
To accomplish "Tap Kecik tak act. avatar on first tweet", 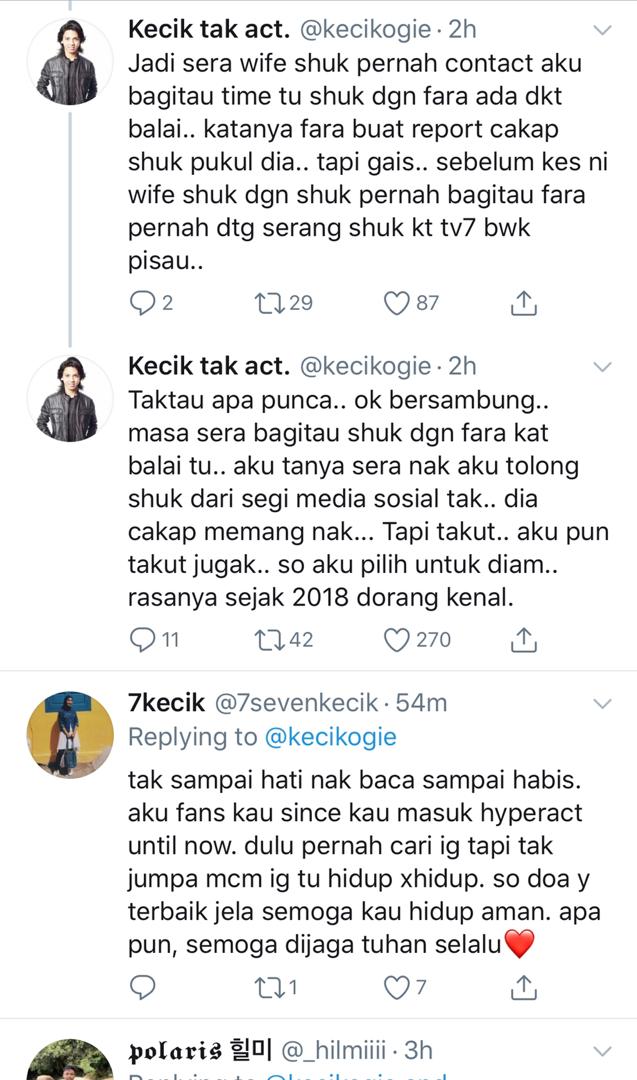I will (69, 62).
